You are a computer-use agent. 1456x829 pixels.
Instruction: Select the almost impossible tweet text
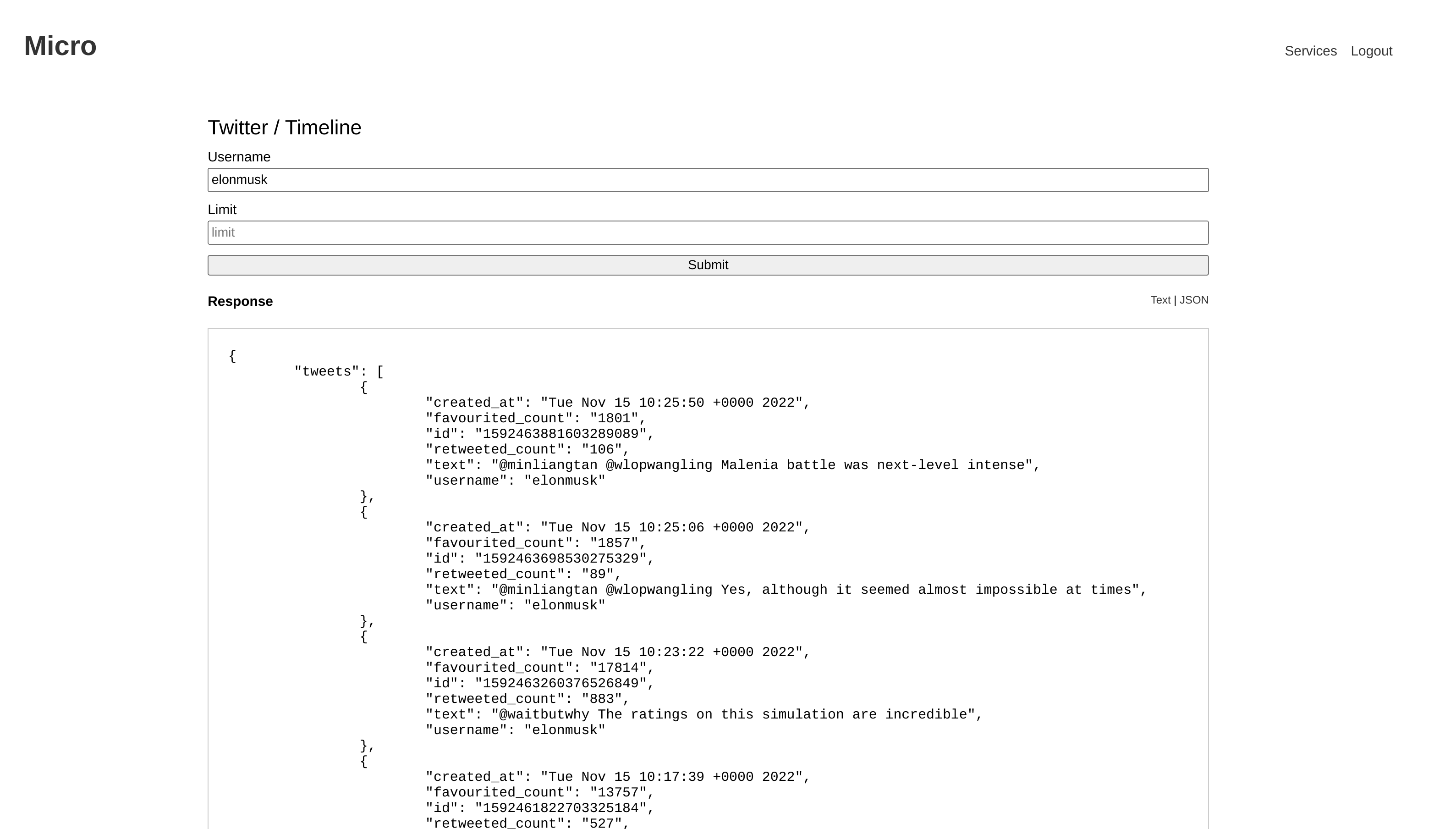pos(786,590)
